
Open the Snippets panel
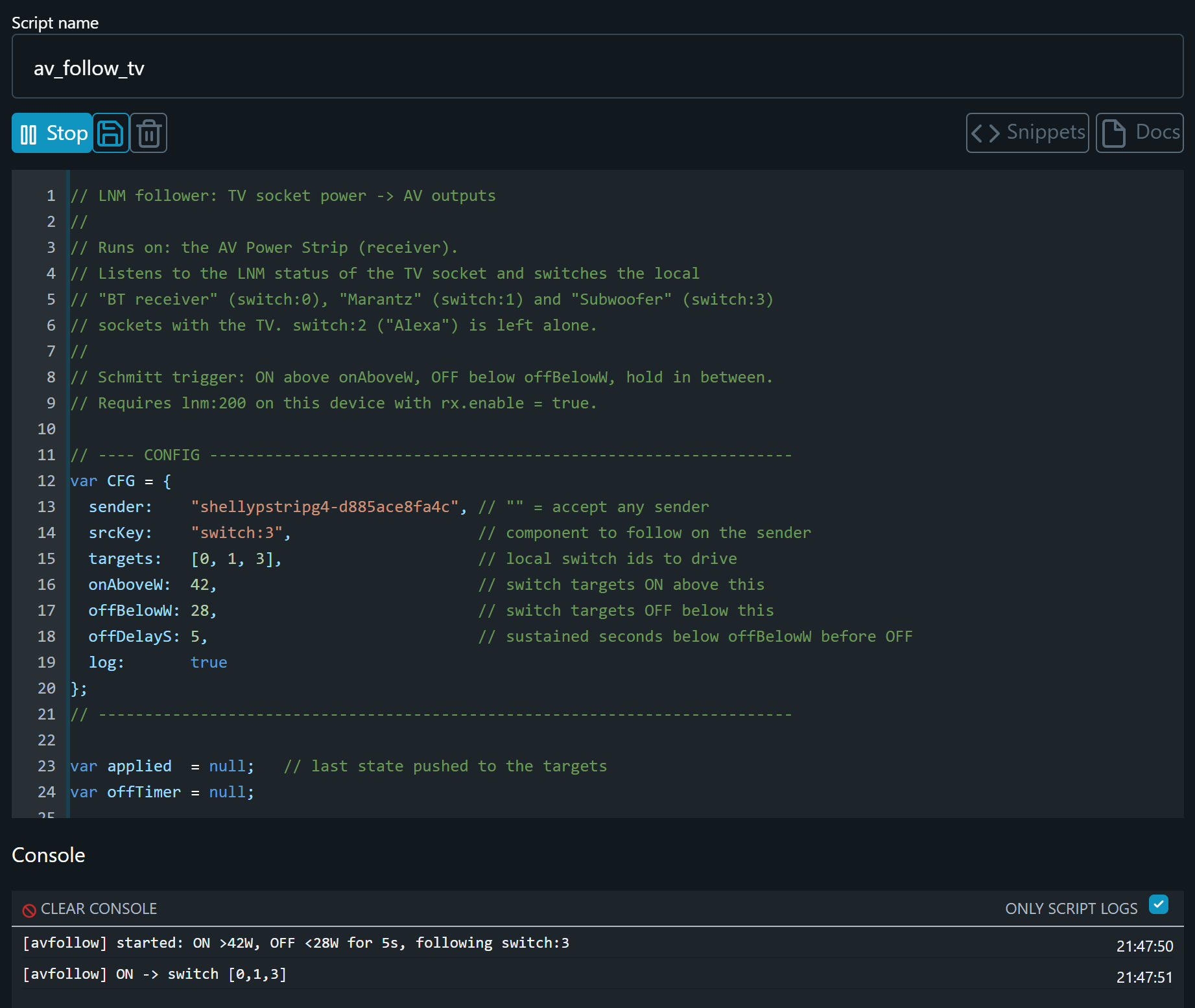coord(1027,133)
